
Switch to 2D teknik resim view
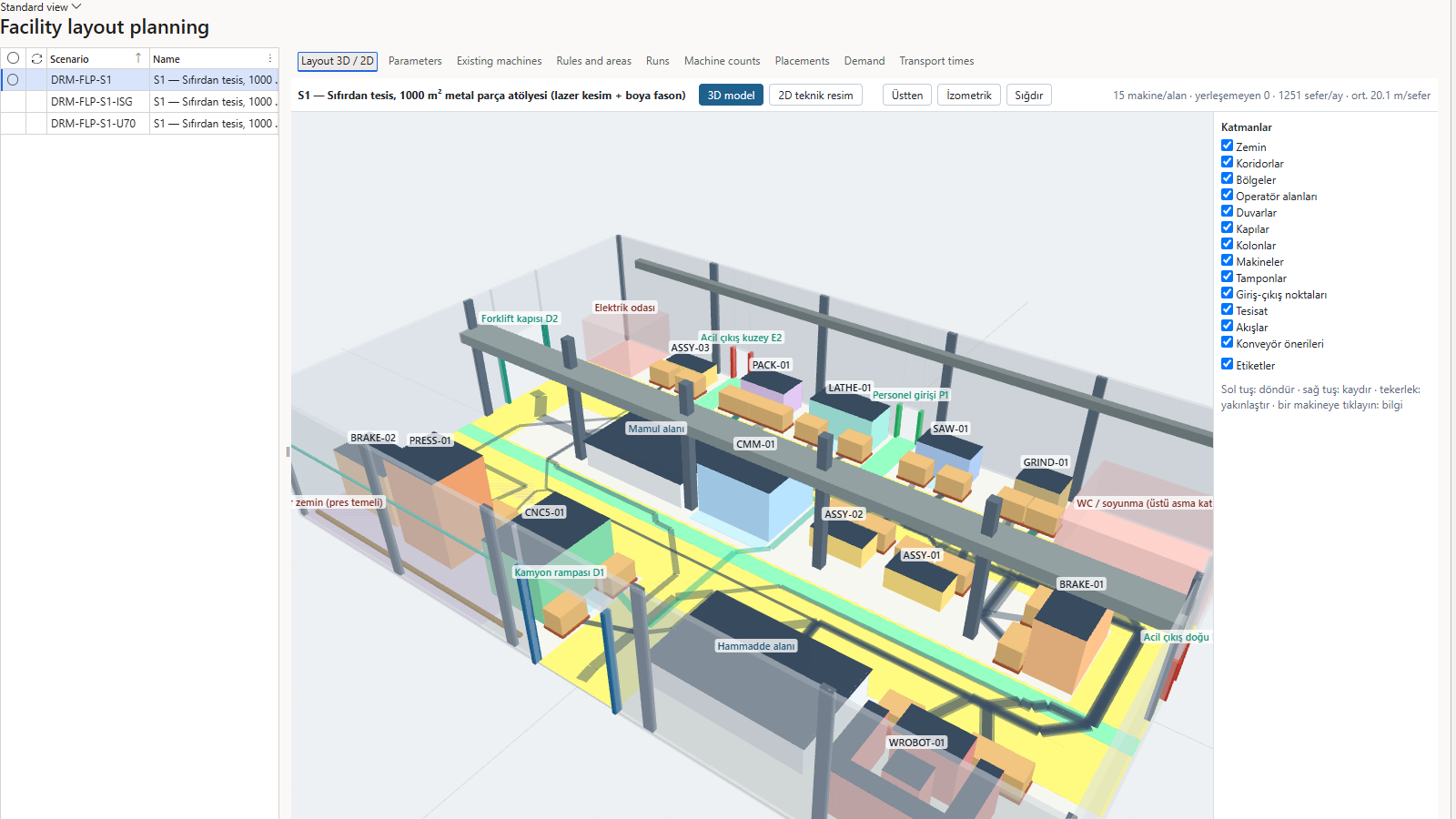(815, 95)
